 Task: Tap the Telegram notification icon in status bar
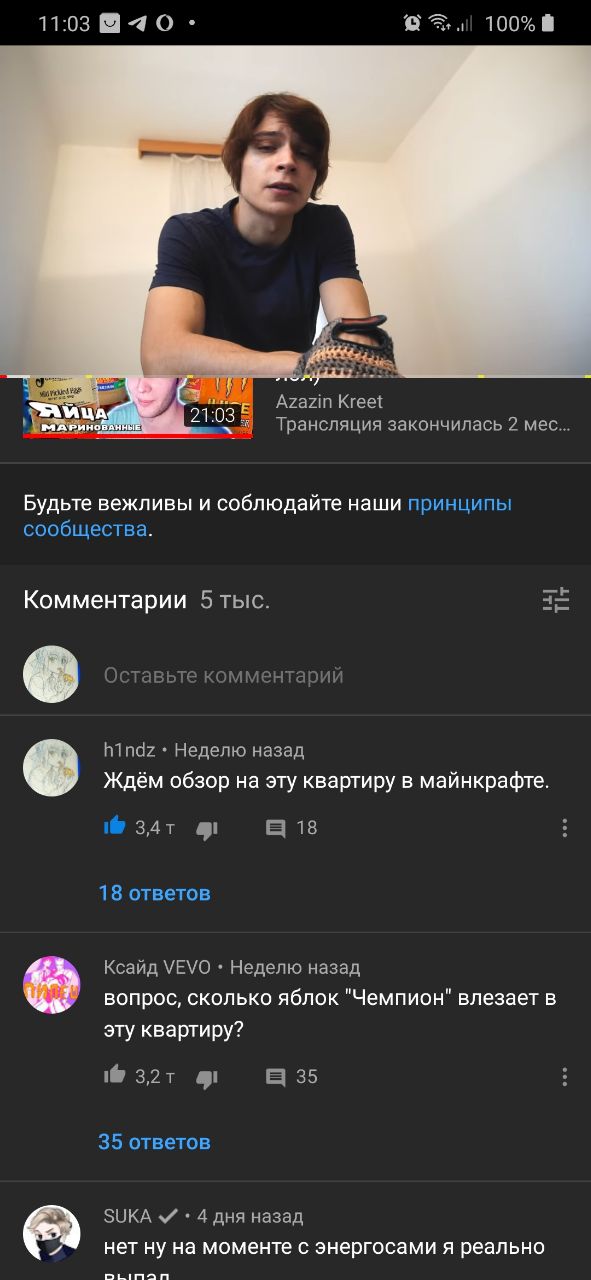(137, 22)
